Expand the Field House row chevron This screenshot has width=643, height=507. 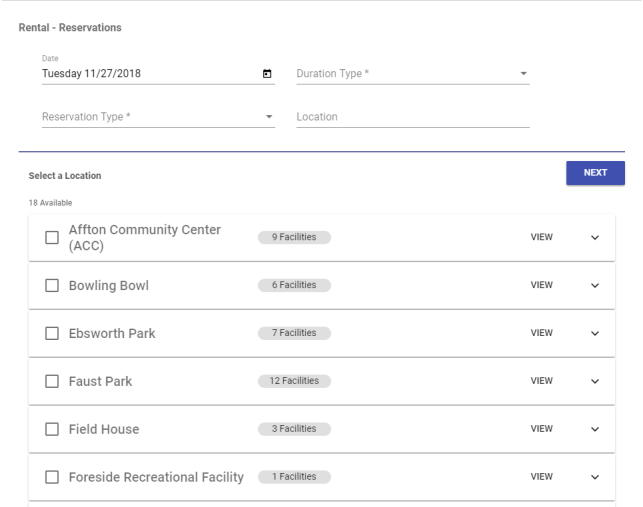595,430
